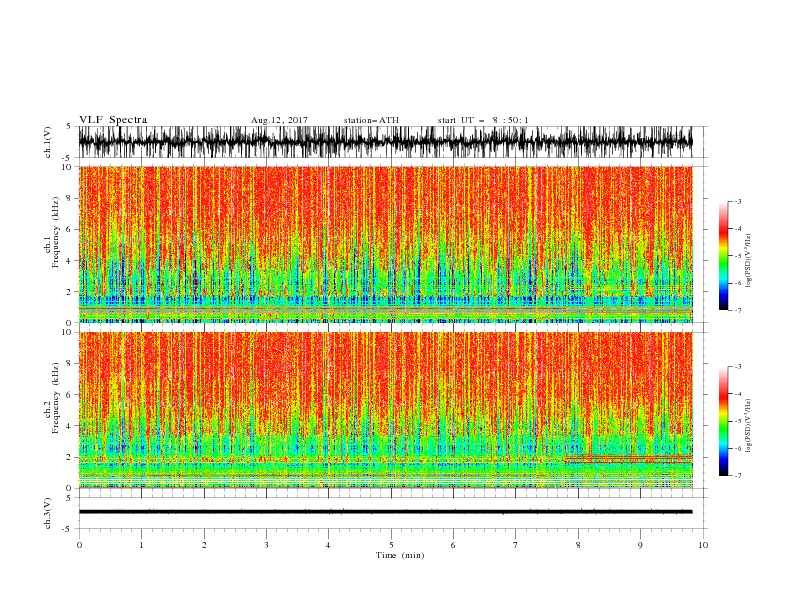Viewport: 792px width, 612px height.
Task: Click inside the ch.1 spectrogram panel
Action: click(x=385, y=244)
